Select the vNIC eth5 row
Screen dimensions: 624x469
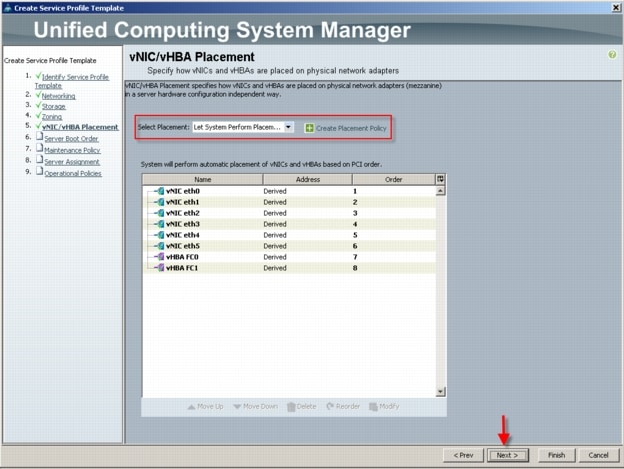click(289, 246)
